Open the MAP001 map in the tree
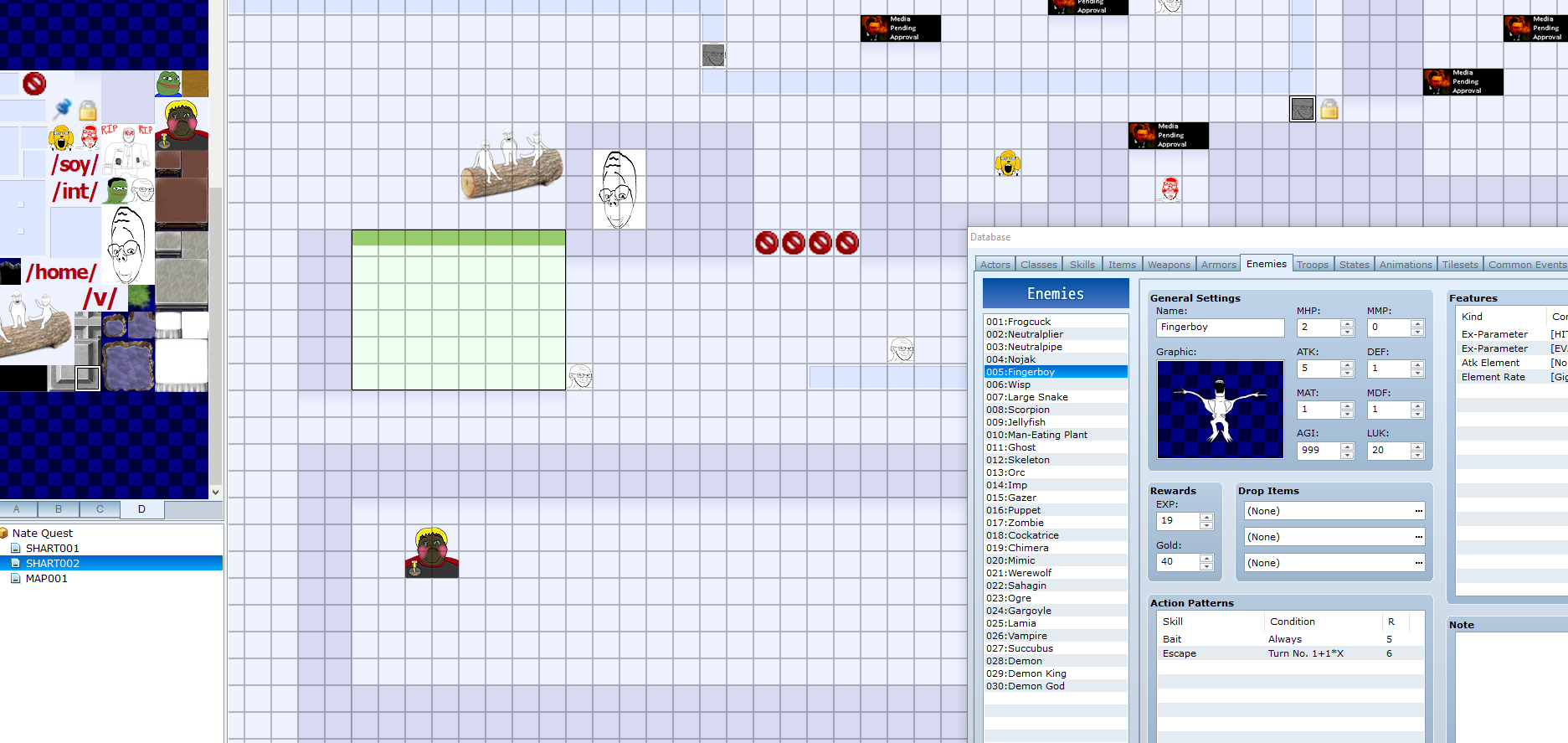 point(47,579)
